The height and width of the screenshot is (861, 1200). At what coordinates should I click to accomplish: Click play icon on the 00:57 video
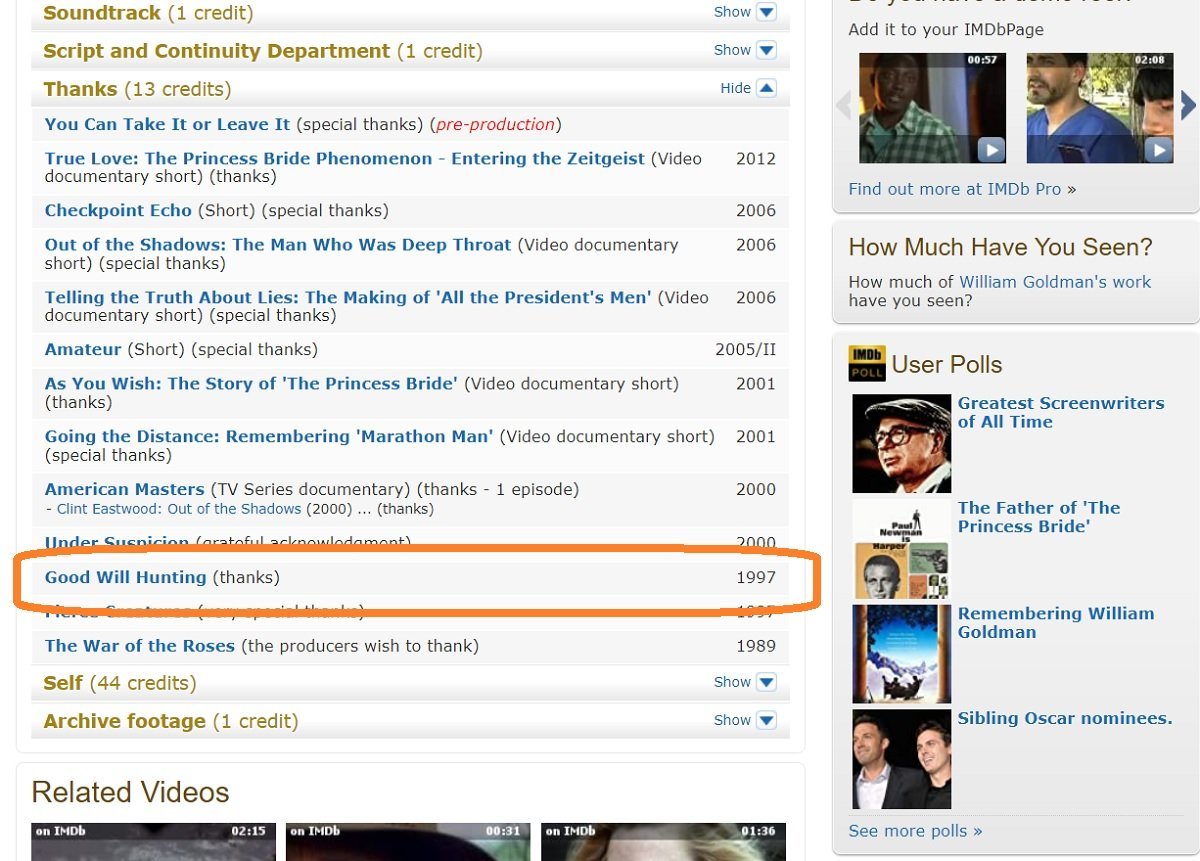click(x=991, y=149)
